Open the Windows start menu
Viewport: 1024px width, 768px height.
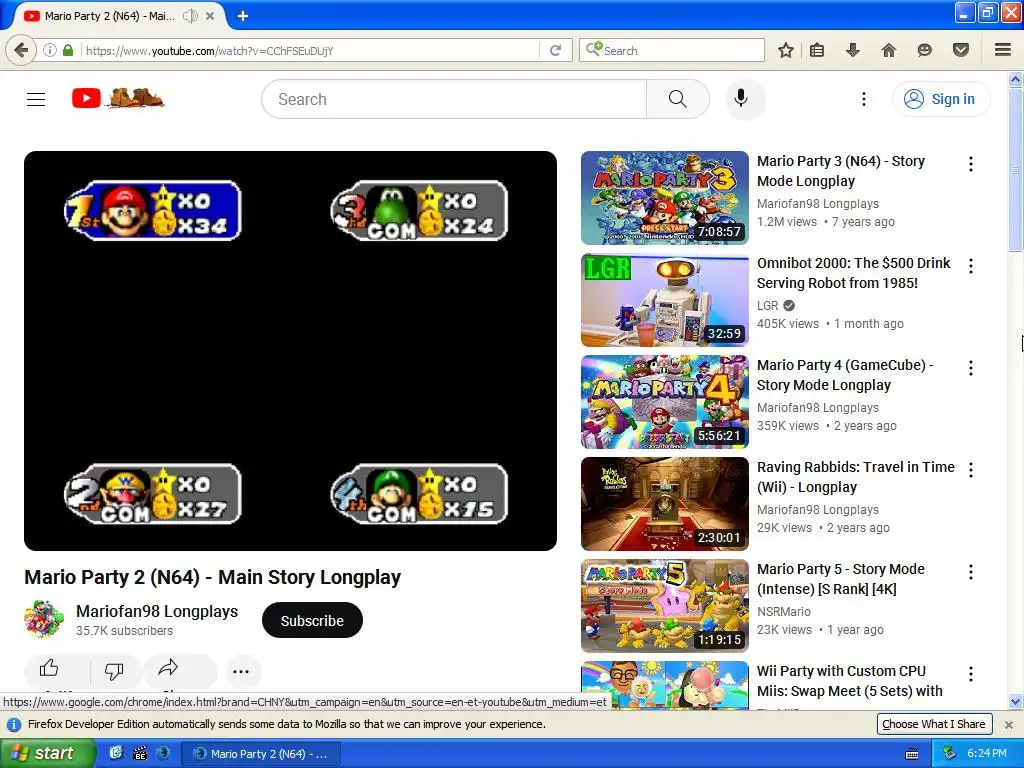[48, 753]
